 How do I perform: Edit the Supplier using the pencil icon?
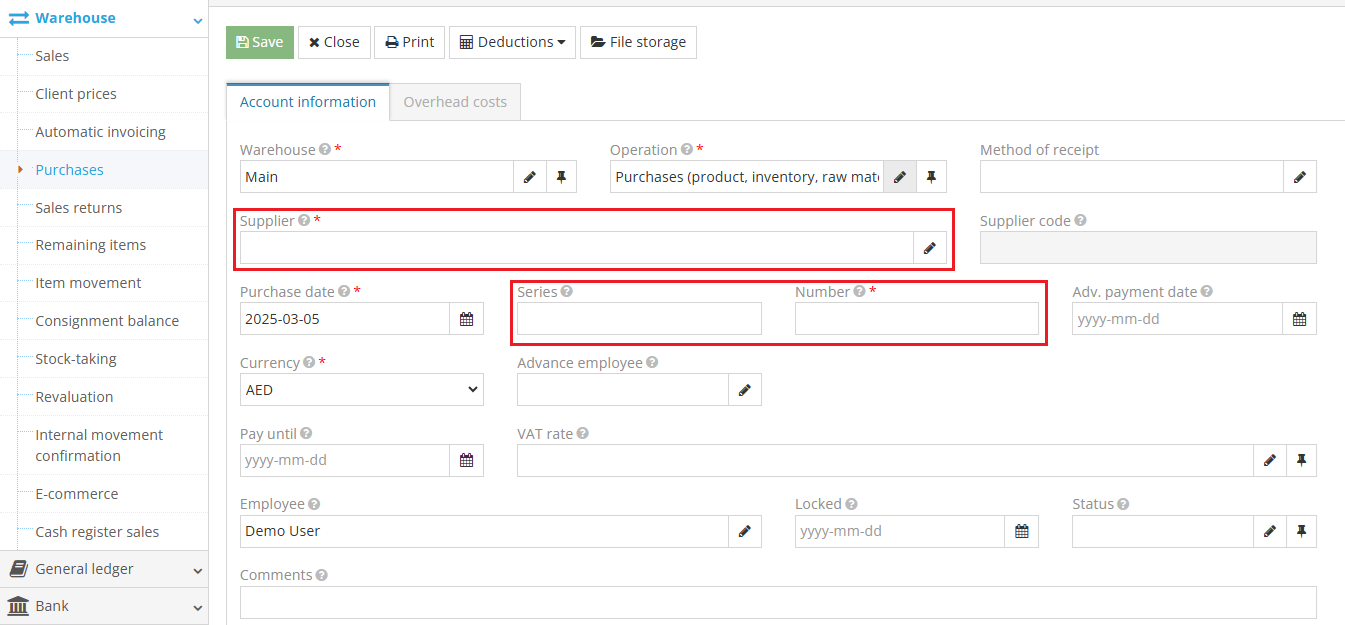tap(930, 247)
